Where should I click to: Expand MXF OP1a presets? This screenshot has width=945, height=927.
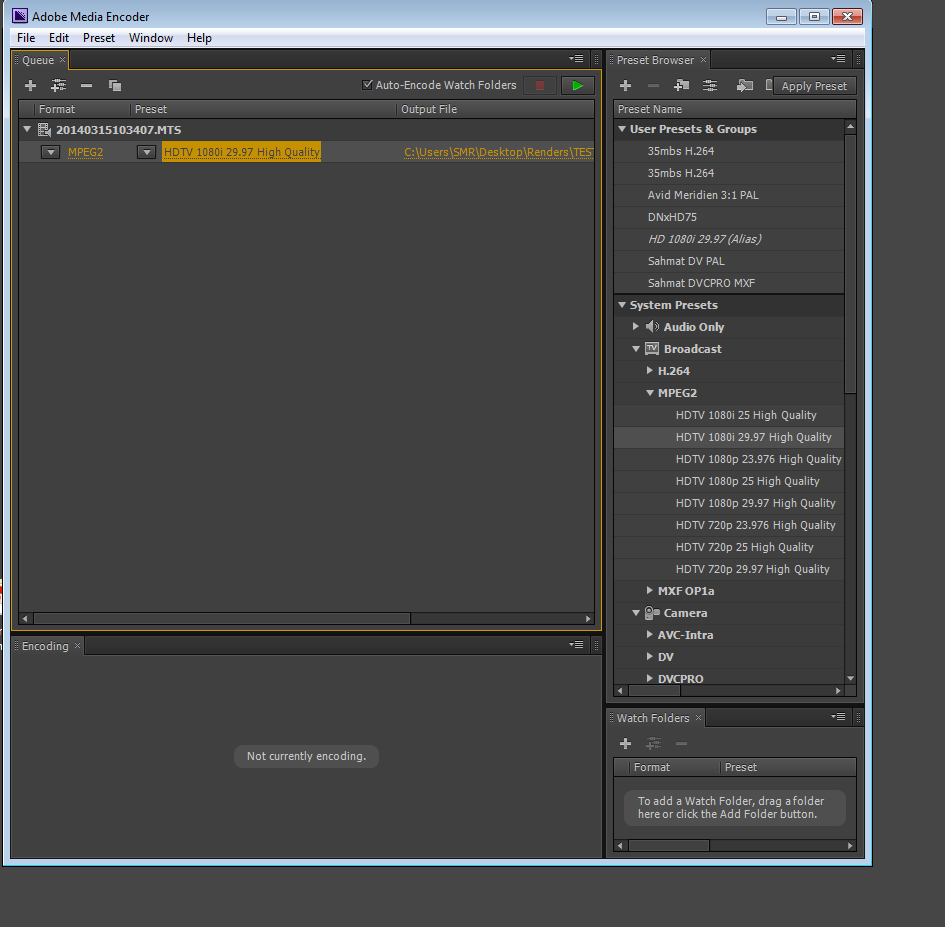point(649,590)
